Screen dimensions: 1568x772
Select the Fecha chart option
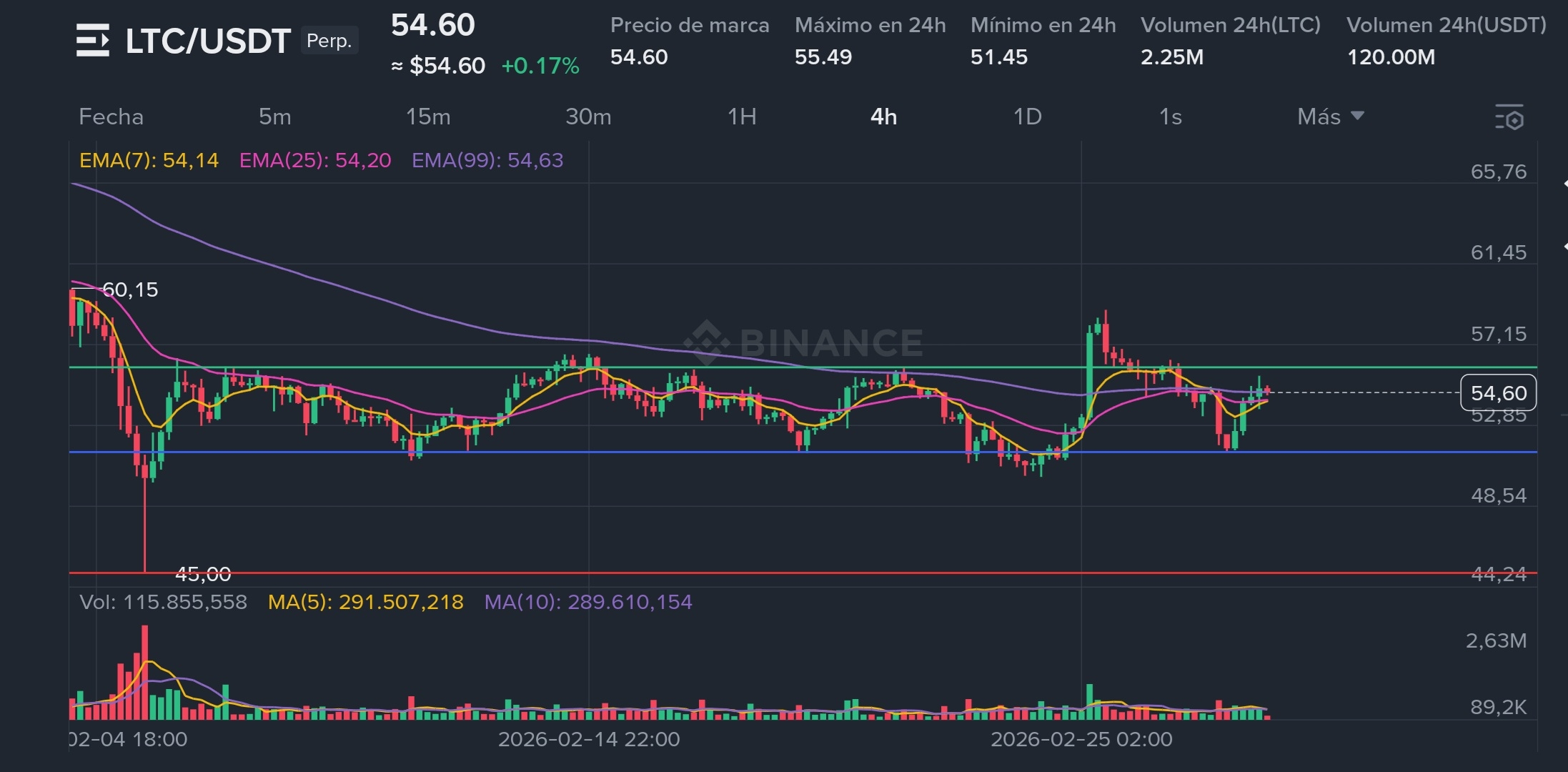pos(111,117)
